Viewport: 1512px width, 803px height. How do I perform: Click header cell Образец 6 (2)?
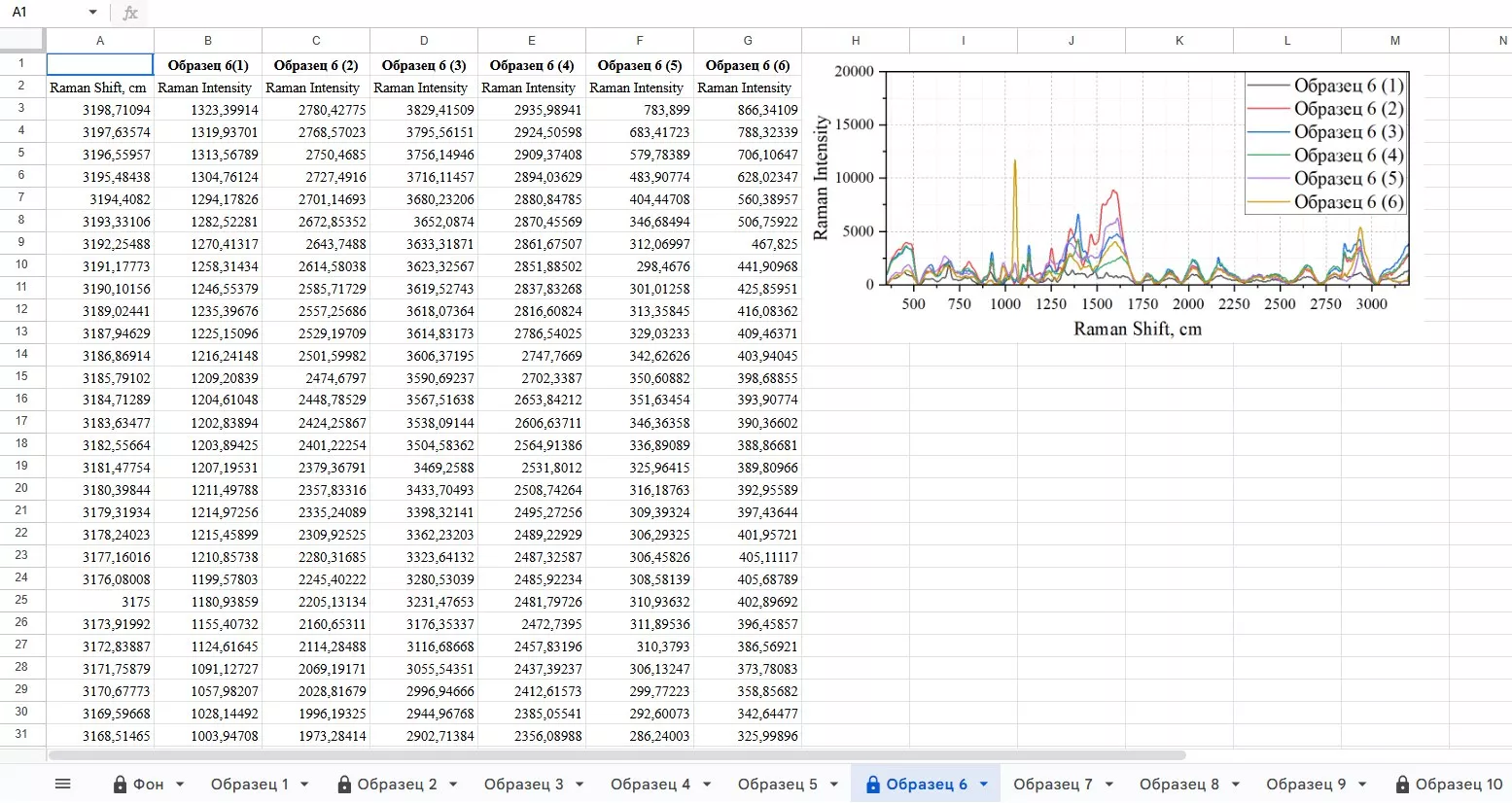click(x=316, y=65)
